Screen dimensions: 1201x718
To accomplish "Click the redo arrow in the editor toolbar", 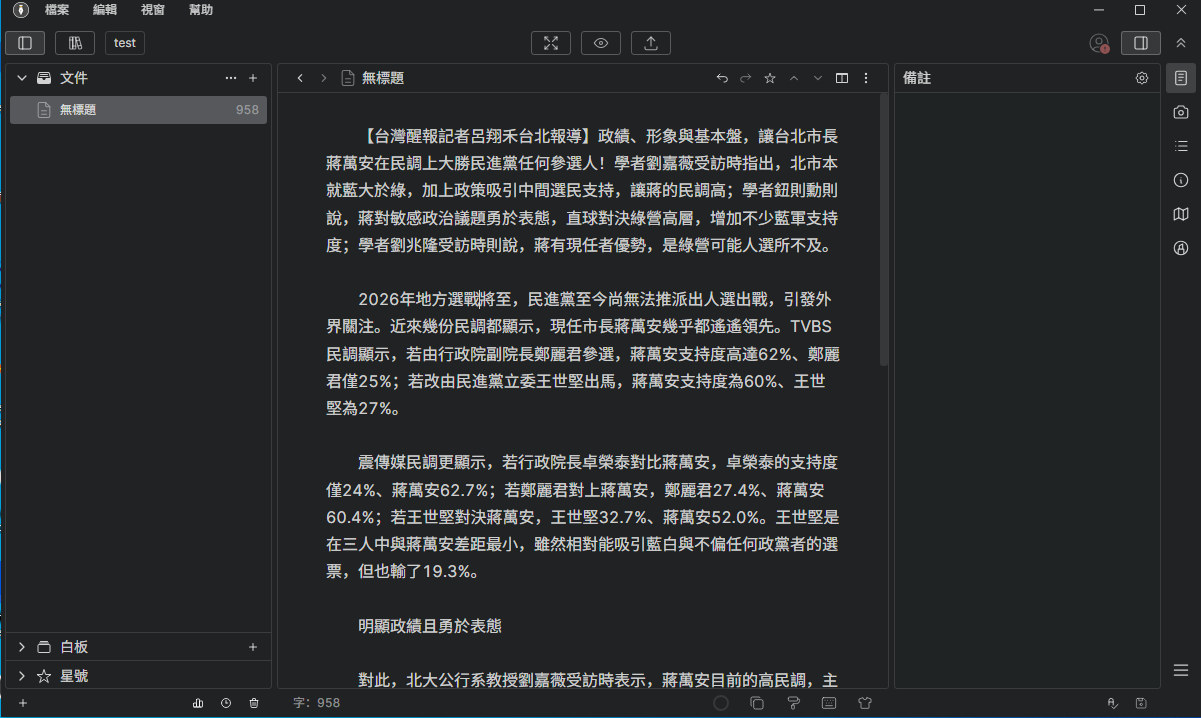I will [x=746, y=77].
